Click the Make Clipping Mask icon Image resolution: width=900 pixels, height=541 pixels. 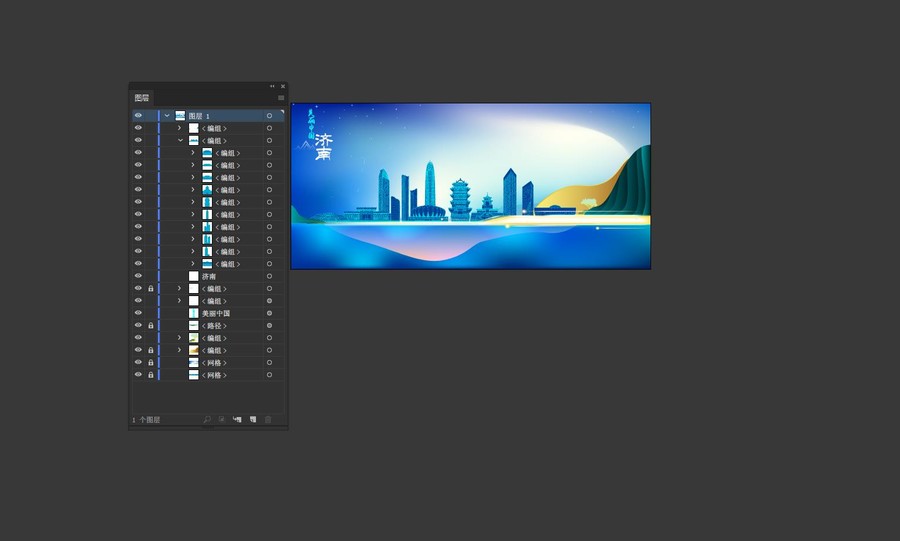pyautogui.click(x=222, y=419)
